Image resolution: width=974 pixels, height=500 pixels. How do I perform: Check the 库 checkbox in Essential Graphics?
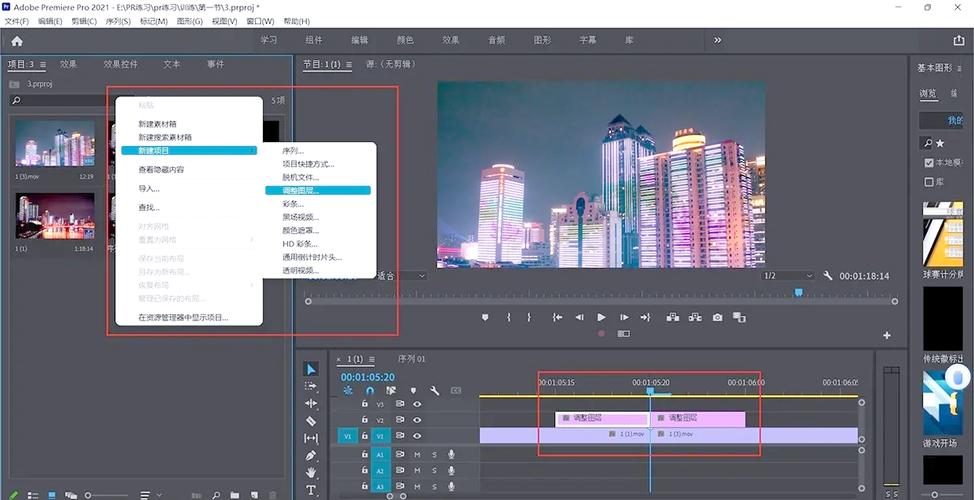928,182
